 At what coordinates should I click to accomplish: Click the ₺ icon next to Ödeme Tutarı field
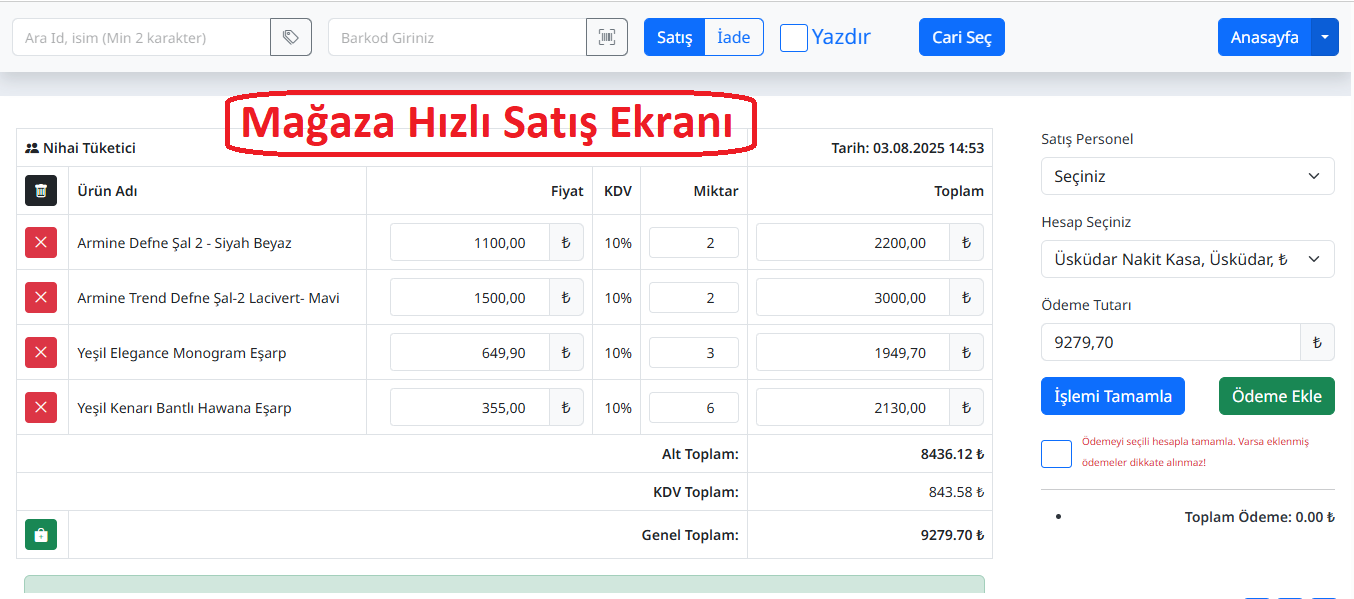tap(1318, 341)
